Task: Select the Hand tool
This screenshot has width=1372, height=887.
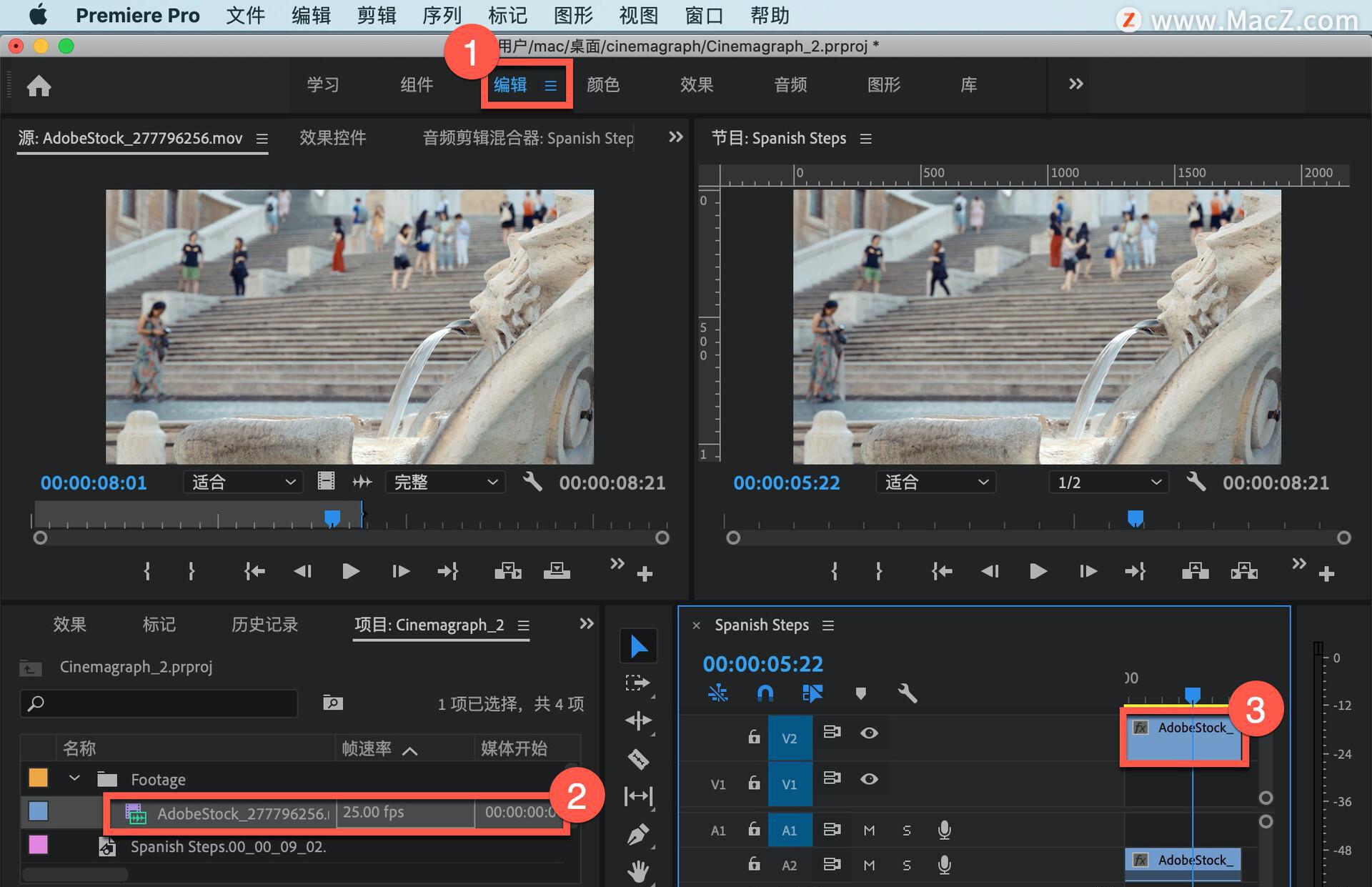Action: (x=638, y=871)
